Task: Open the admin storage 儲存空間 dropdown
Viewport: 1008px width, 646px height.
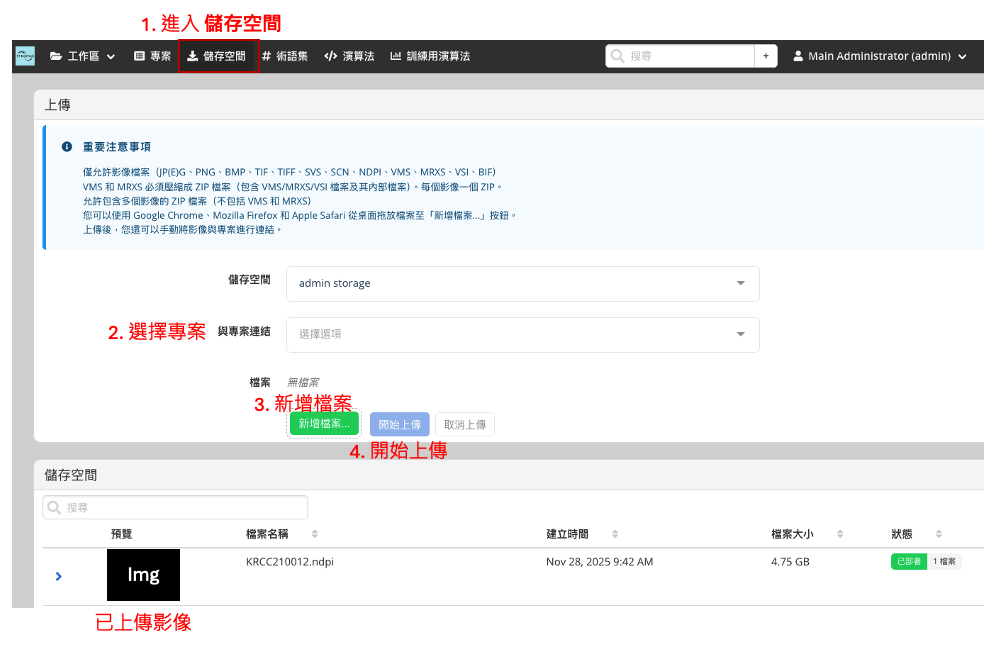Action: tap(522, 283)
